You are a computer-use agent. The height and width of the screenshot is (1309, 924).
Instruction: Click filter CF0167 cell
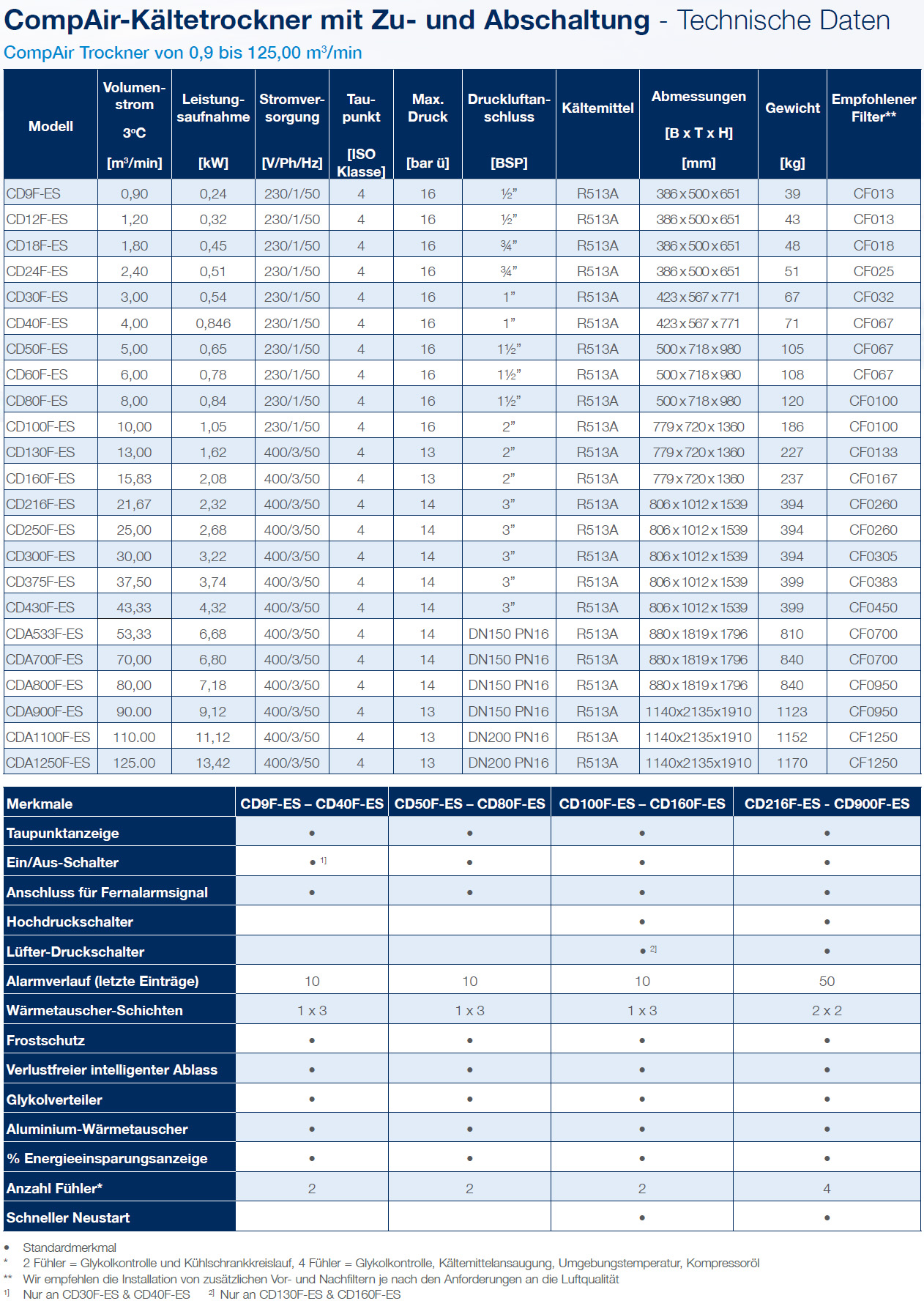click(873, 478)
